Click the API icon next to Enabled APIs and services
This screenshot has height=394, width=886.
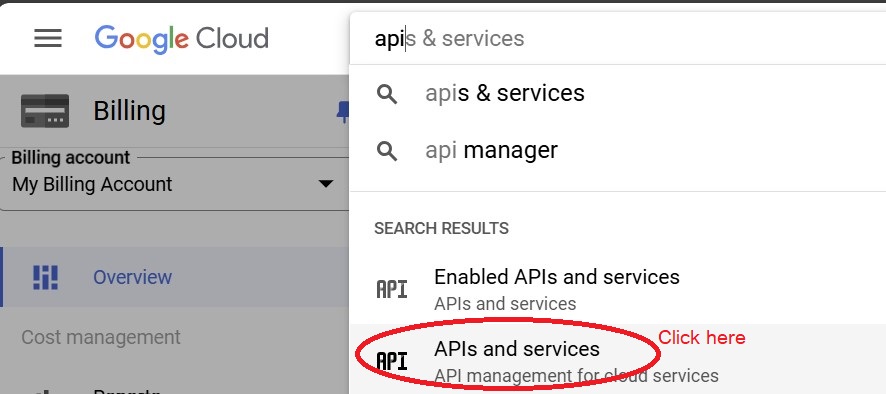tap(392, 289)
